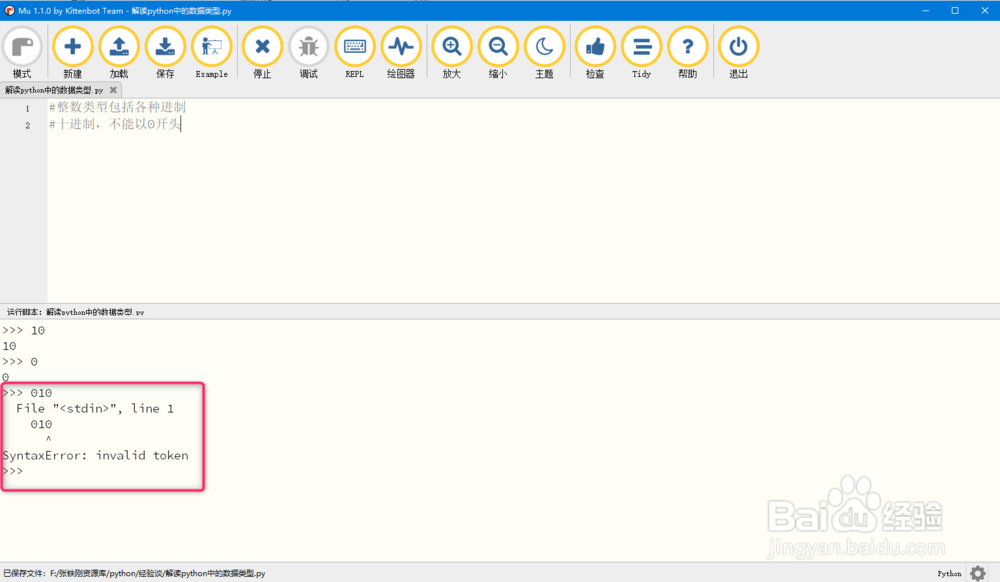The image size is (1000, 582).
Task: Select the 解读python中的数据类型.py tab
Action: pos(54,90)
